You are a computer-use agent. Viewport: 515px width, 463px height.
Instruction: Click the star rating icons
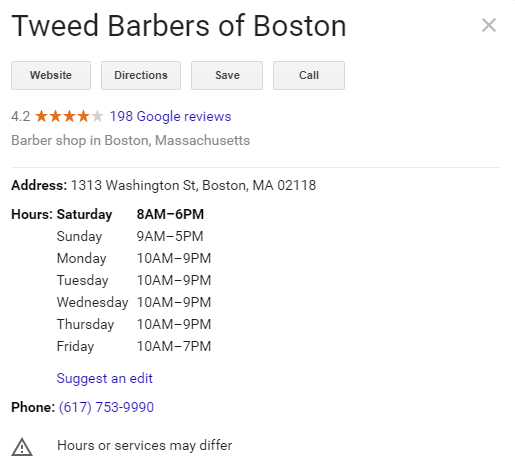click(x=69, y=116)
